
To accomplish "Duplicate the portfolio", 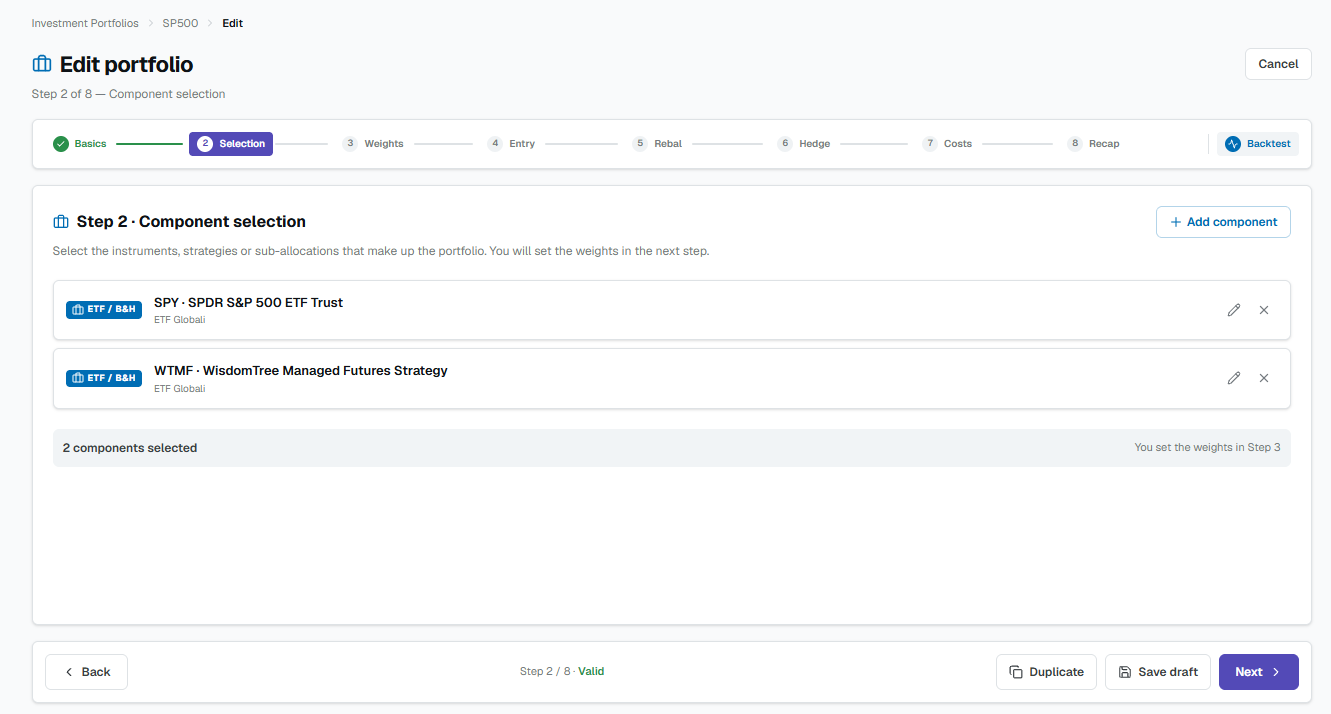I will tap(1046, 672).
